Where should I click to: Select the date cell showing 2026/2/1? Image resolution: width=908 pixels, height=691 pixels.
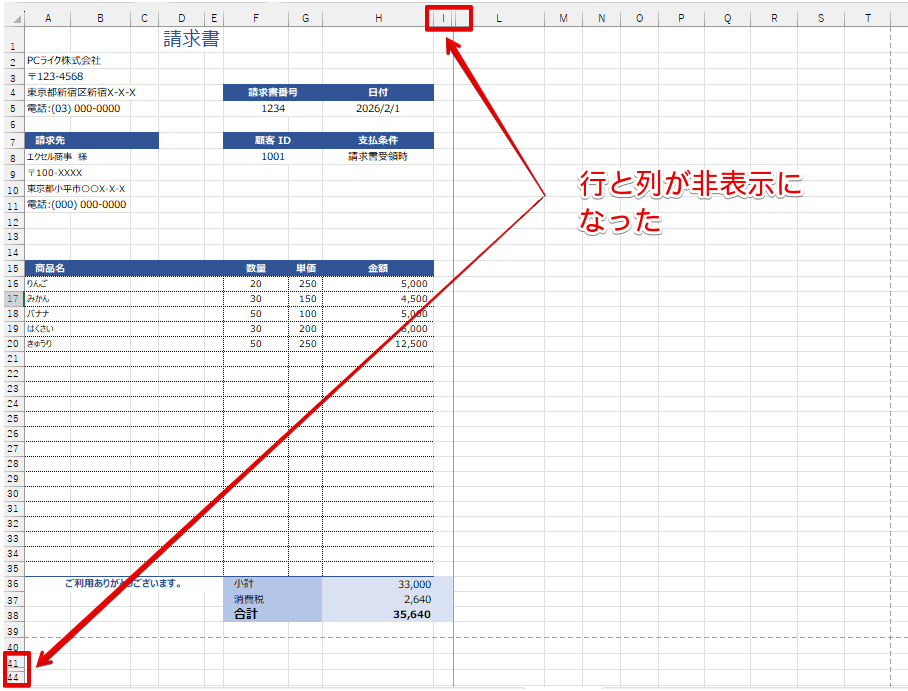(378, 107)
